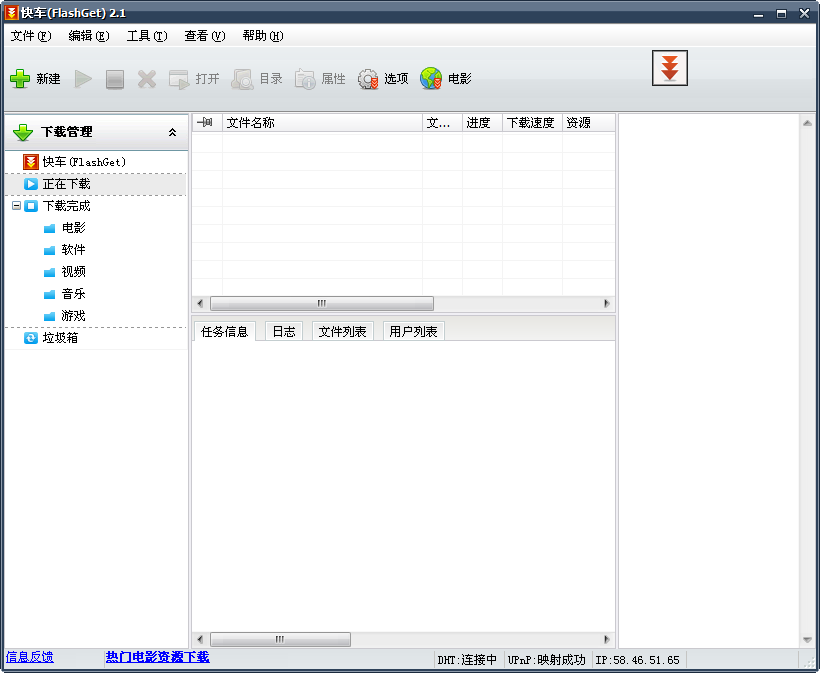Click the FlashGet title bar app icon

tap(12, 13)
